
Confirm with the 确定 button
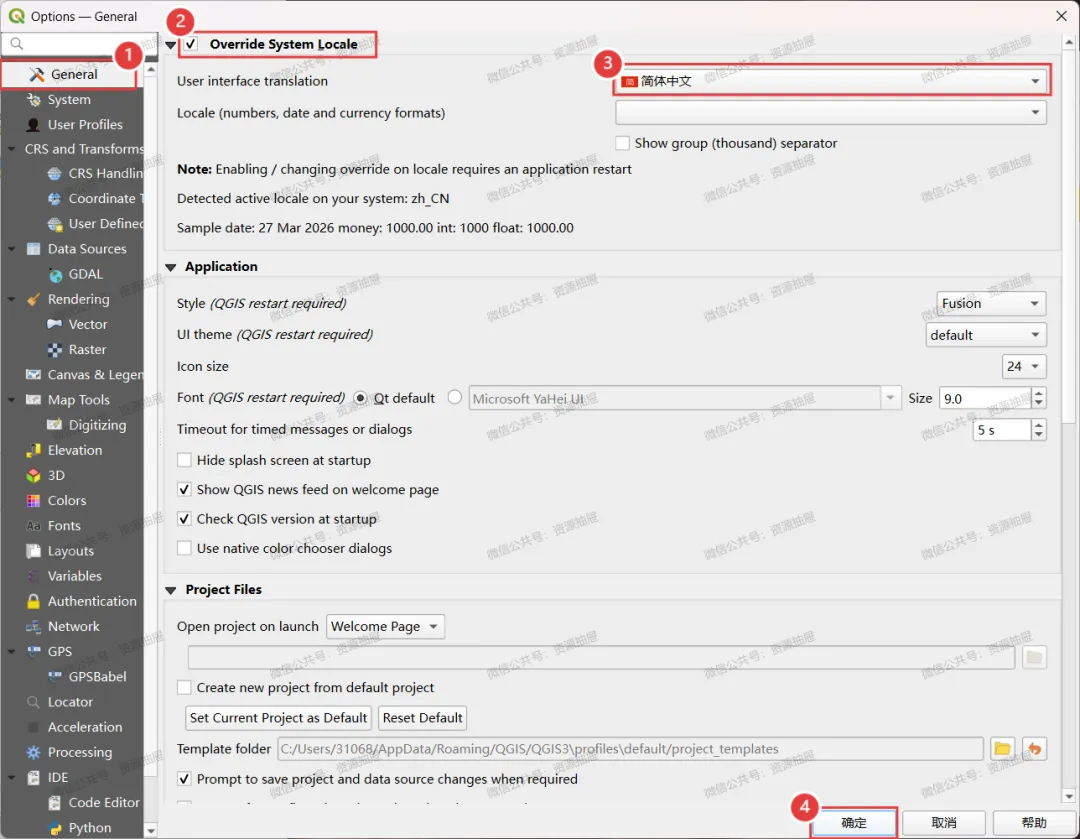(x=853, y=822)
